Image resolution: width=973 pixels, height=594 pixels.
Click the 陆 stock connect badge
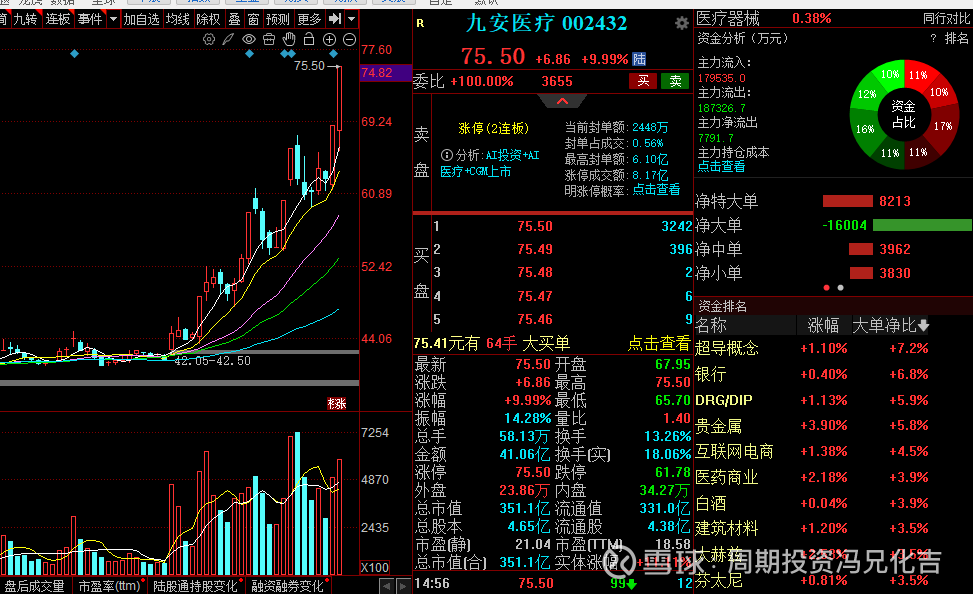(639, 59)
